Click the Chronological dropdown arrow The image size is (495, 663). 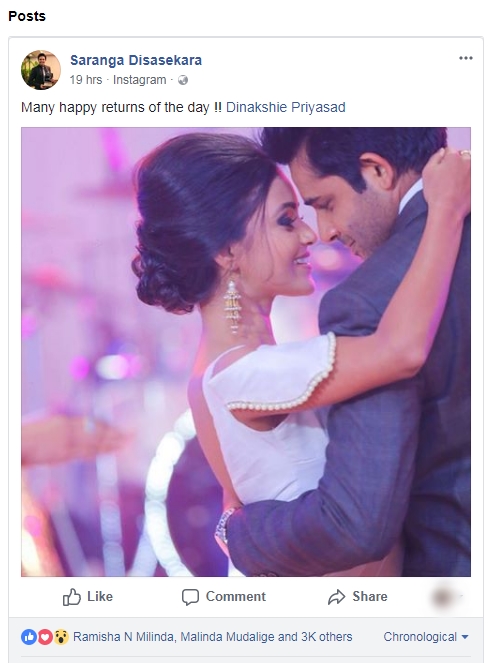(465, 637)
